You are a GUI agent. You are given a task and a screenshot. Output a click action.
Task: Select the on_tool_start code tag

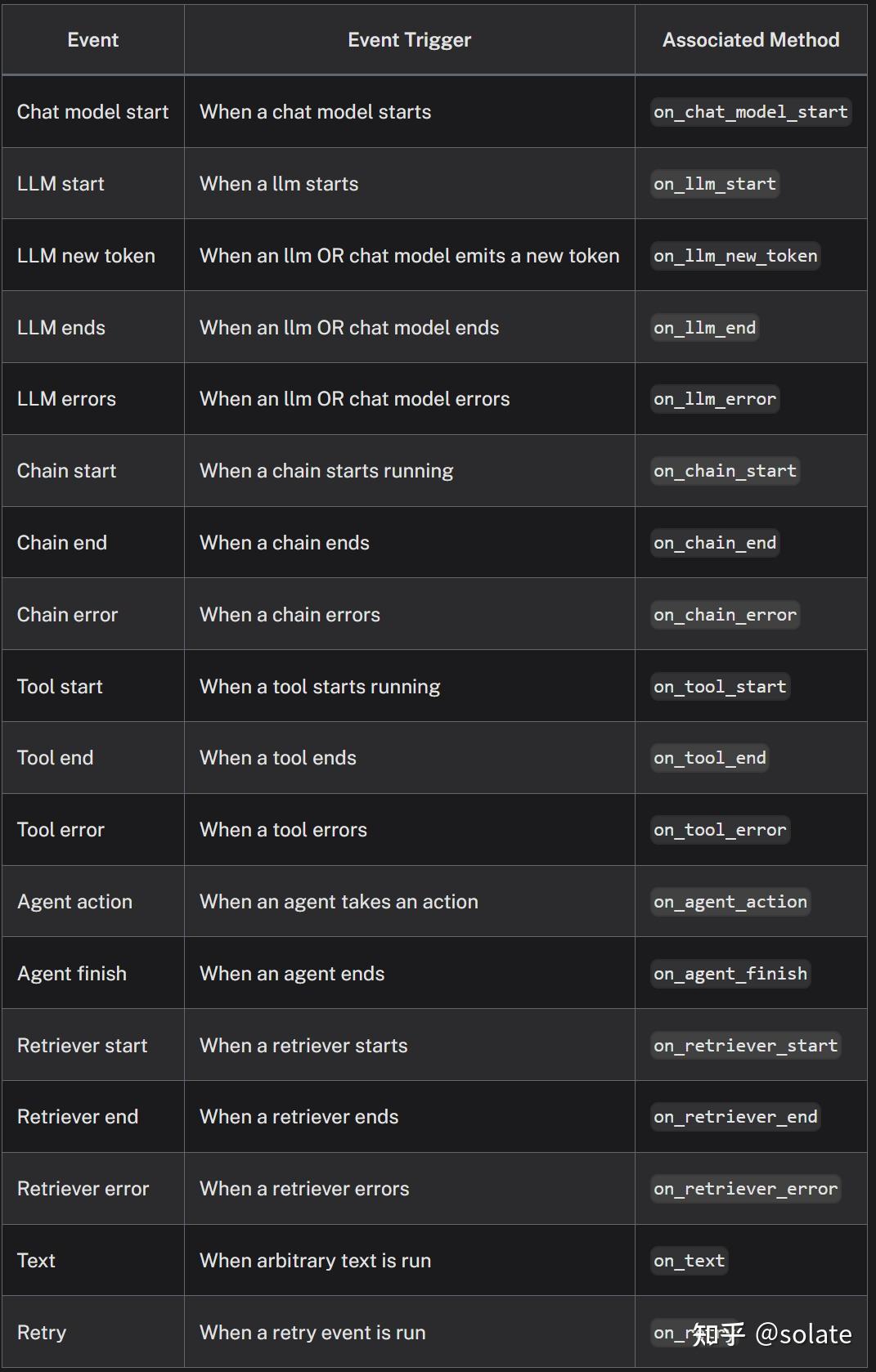pos(720,687)
